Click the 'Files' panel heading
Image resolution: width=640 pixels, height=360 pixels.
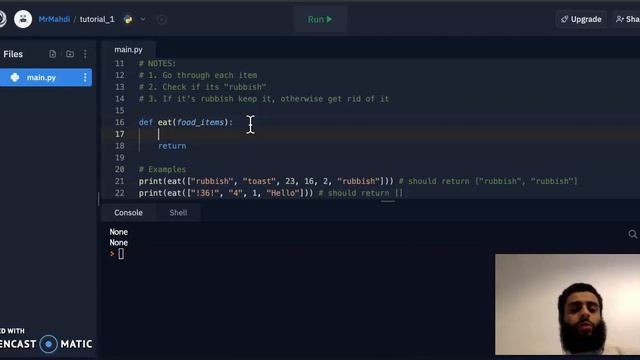tap(13, 54)
